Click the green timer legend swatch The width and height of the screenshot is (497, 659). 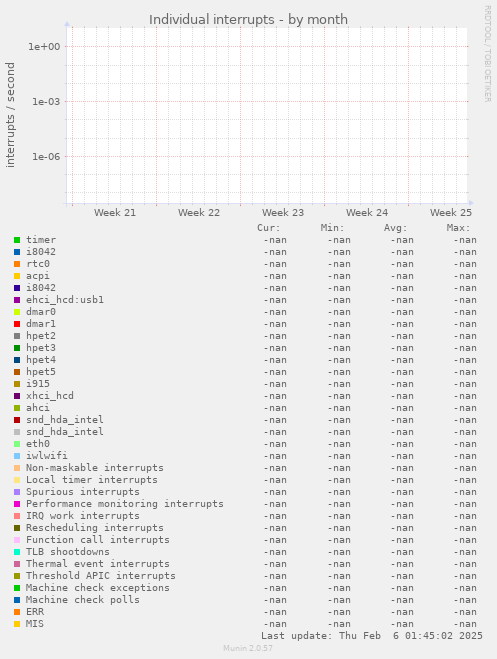17,240
